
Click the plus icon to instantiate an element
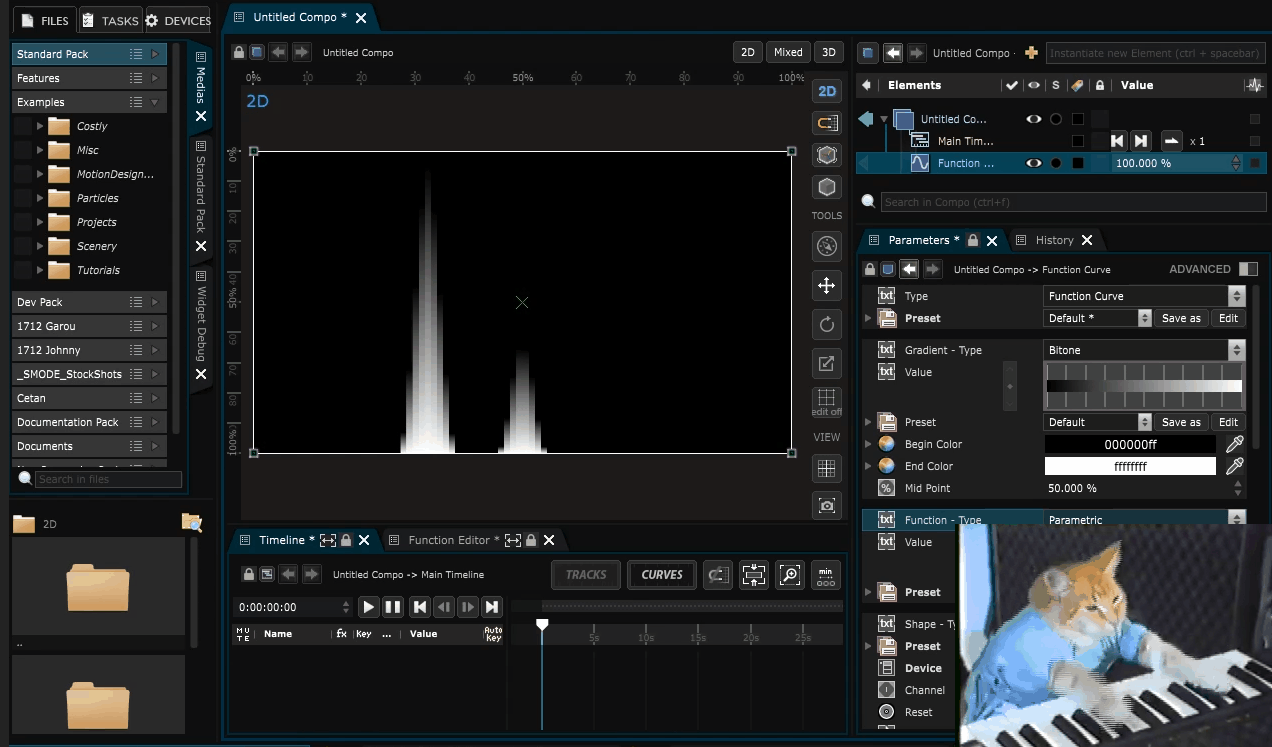tap(1033, 53)
